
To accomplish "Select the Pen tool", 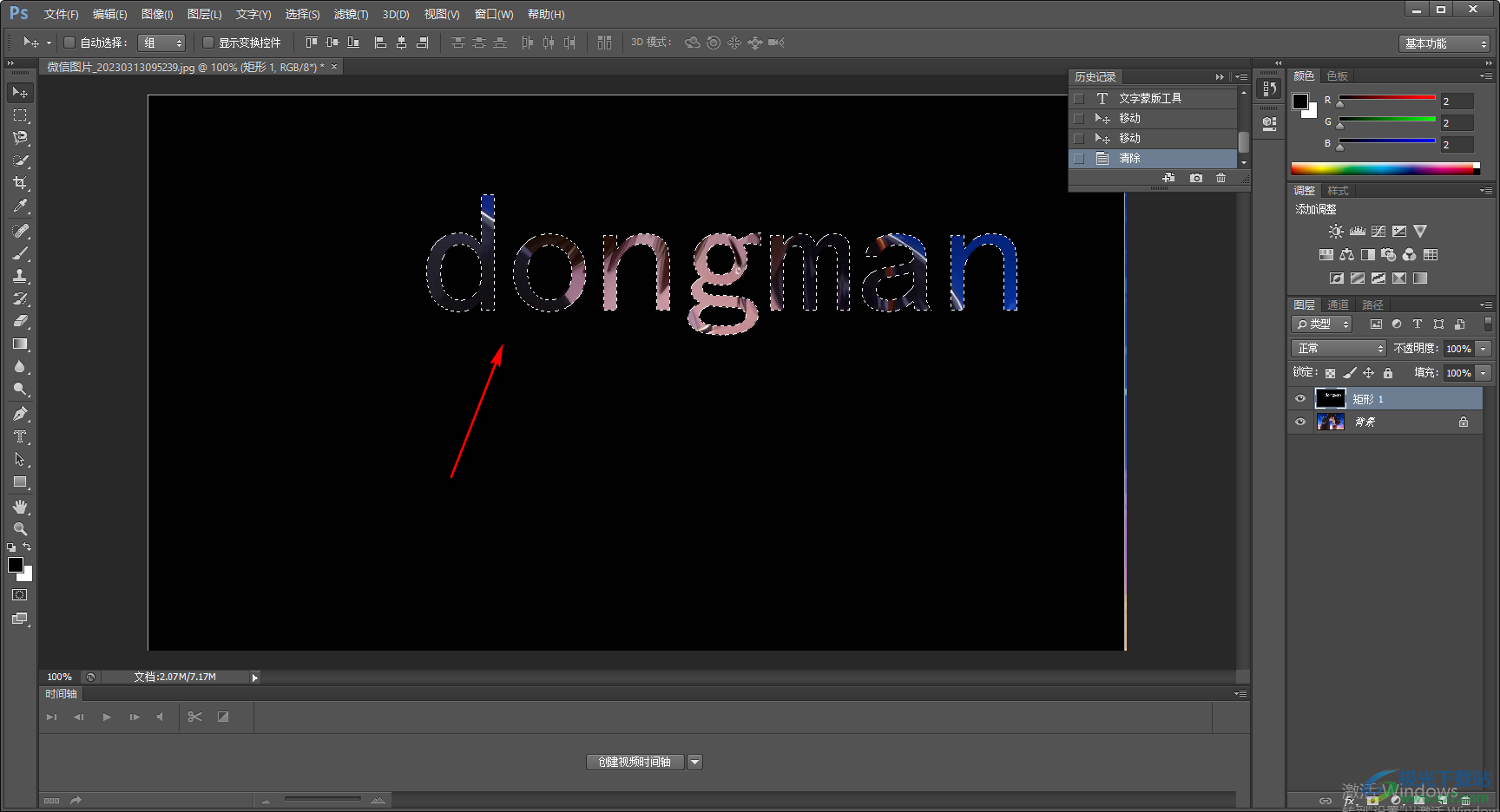I will 20,414.
